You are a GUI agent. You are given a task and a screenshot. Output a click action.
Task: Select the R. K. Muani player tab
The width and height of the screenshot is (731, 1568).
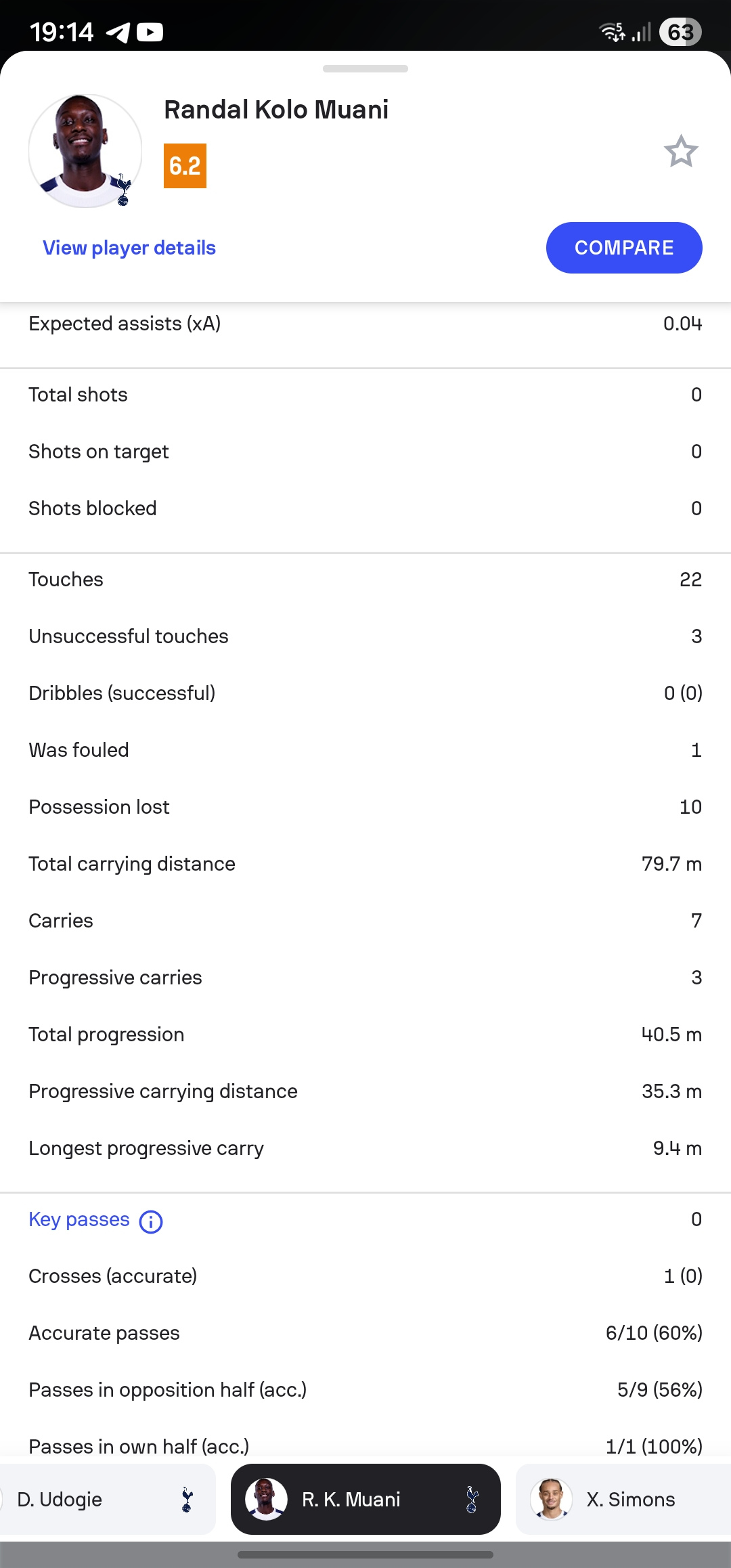point(365,1500)
